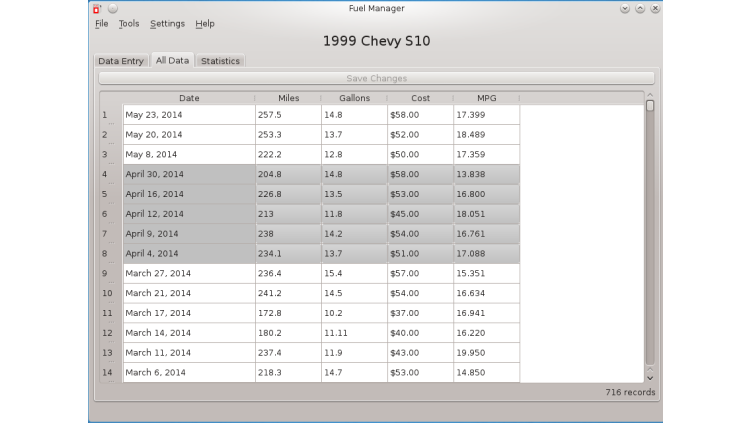The image size is (752, 423).
Task: Sort by the MPG column header
Action: pyautogui.click(x=486, y=98)
